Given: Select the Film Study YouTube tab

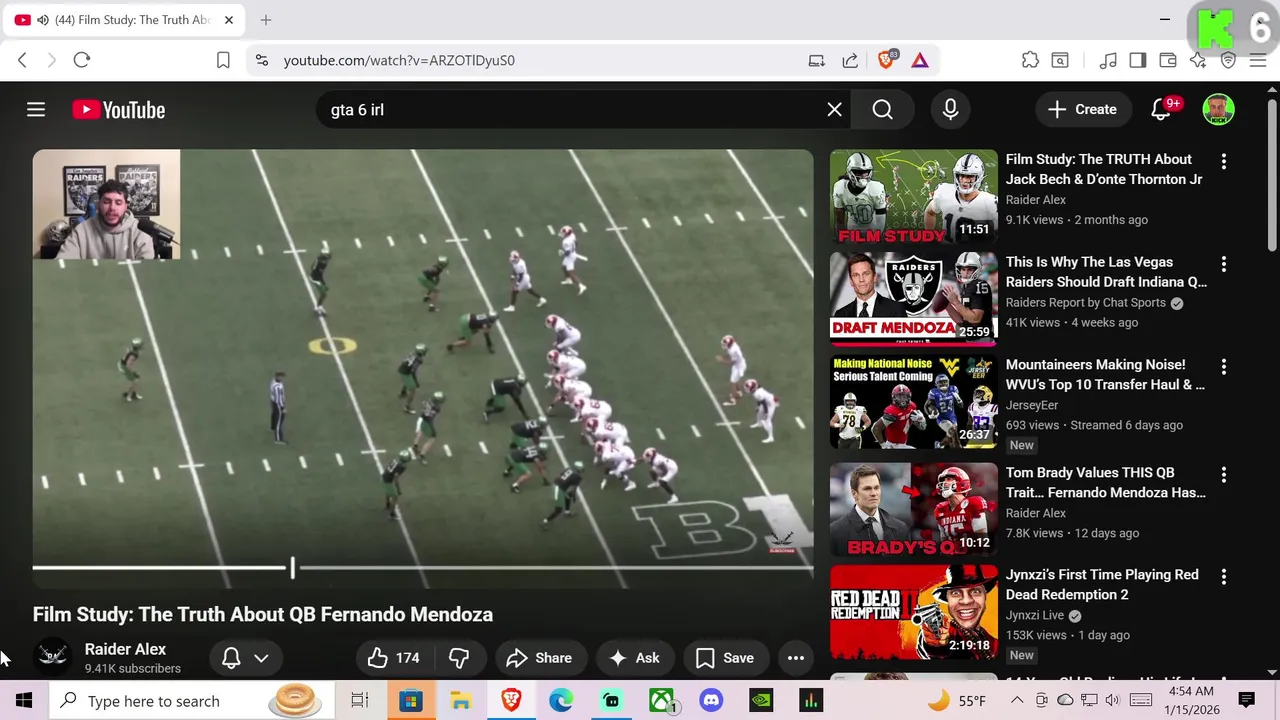Looking at the screenshot, I should [123, 20].
